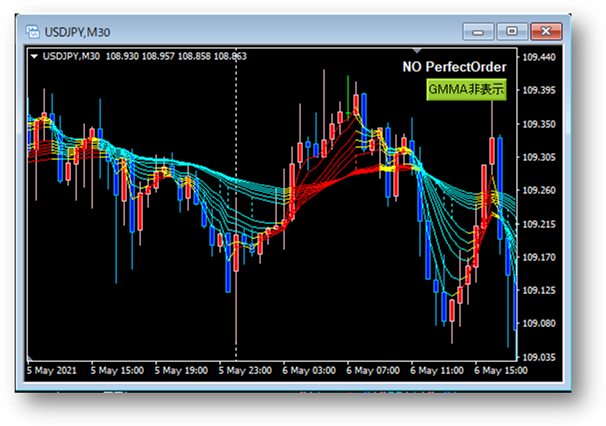Click the 109.350 price scale value
Image resolution: width=606 pixels, height=426 pixels.
(x=539, y=124)
